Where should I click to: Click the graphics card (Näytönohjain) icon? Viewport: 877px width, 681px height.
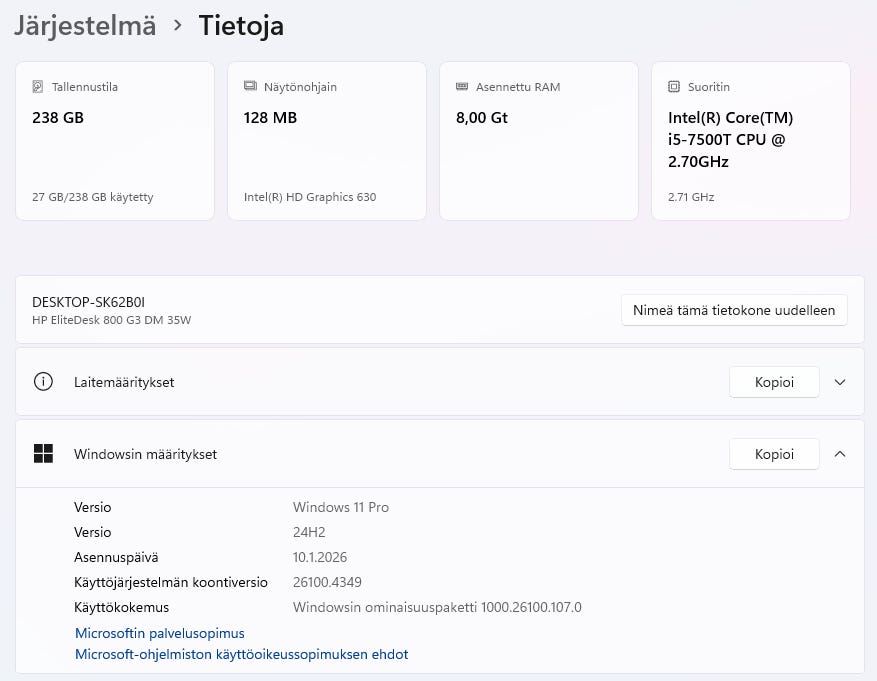point(250,87)
